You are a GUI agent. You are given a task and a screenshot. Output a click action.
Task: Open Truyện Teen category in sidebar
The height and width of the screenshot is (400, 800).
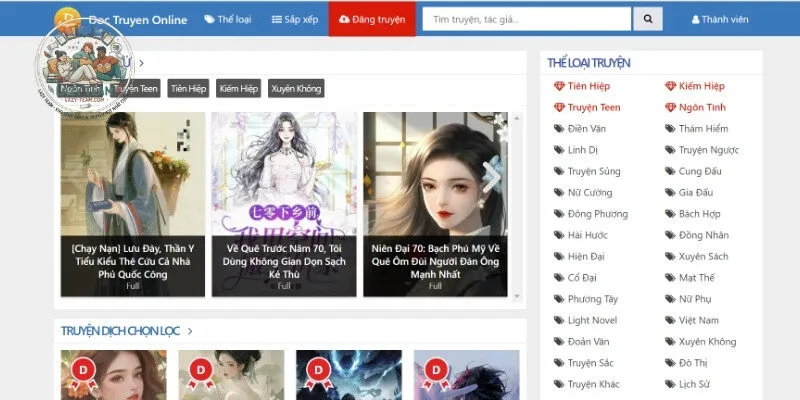[594, 108]
